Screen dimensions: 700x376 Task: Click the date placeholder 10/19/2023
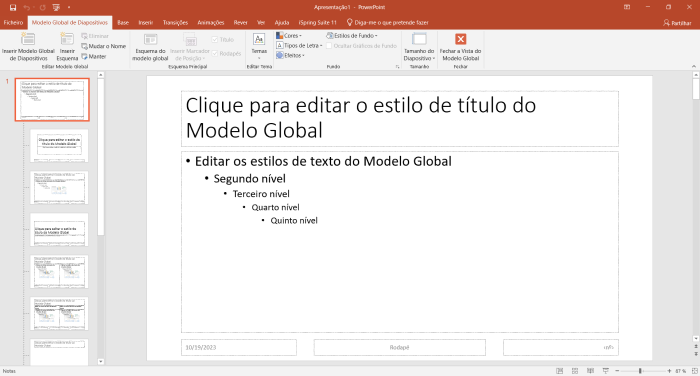(239, 347)
